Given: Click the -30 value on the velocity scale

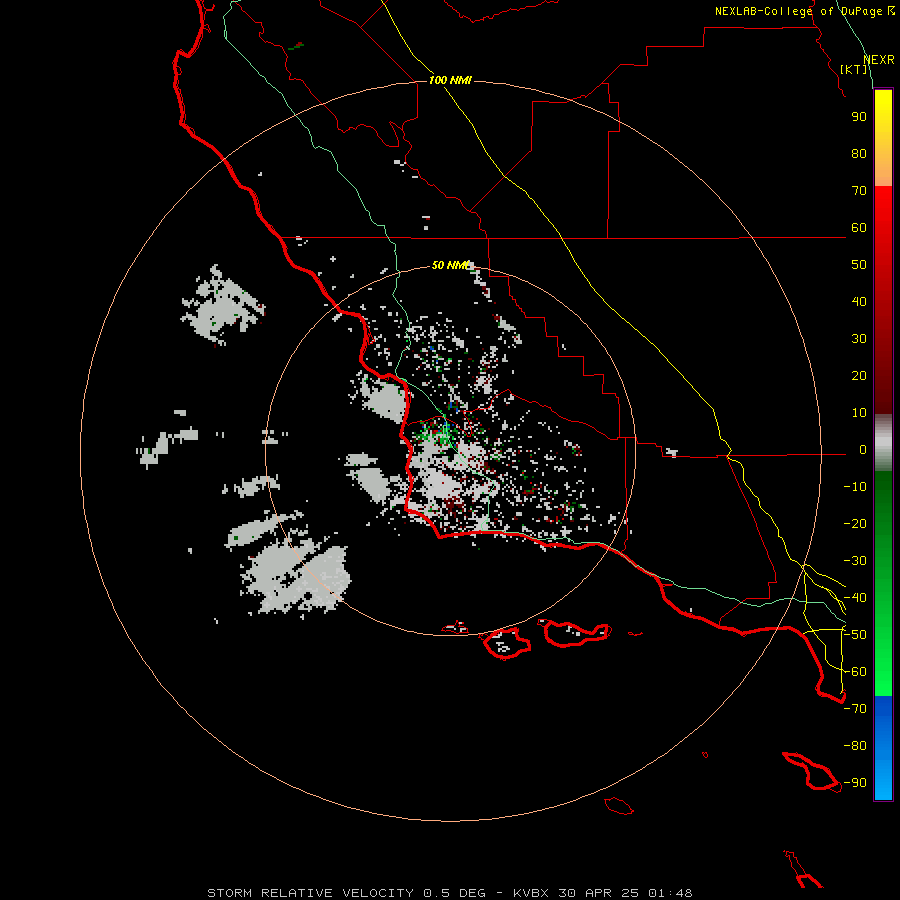Looking at the screenshot, I should pyautogui.click(x=855, y=561).
